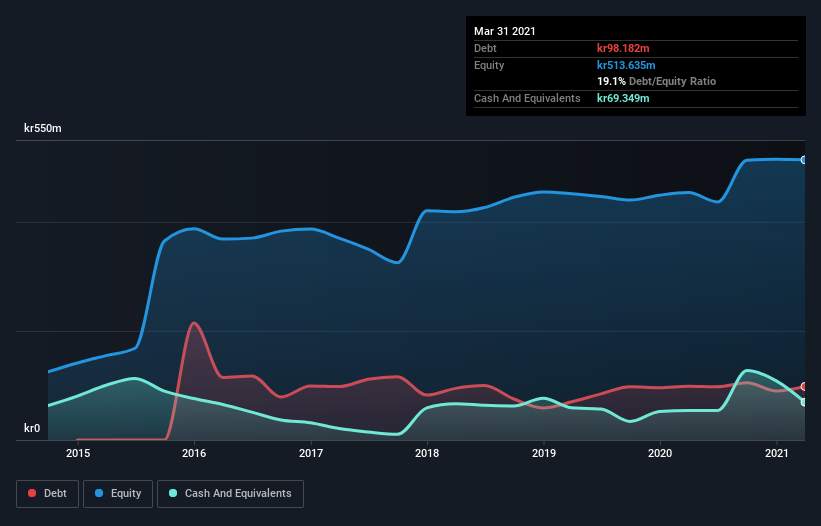Click the 2021 x-axis label

coord(776,453)
